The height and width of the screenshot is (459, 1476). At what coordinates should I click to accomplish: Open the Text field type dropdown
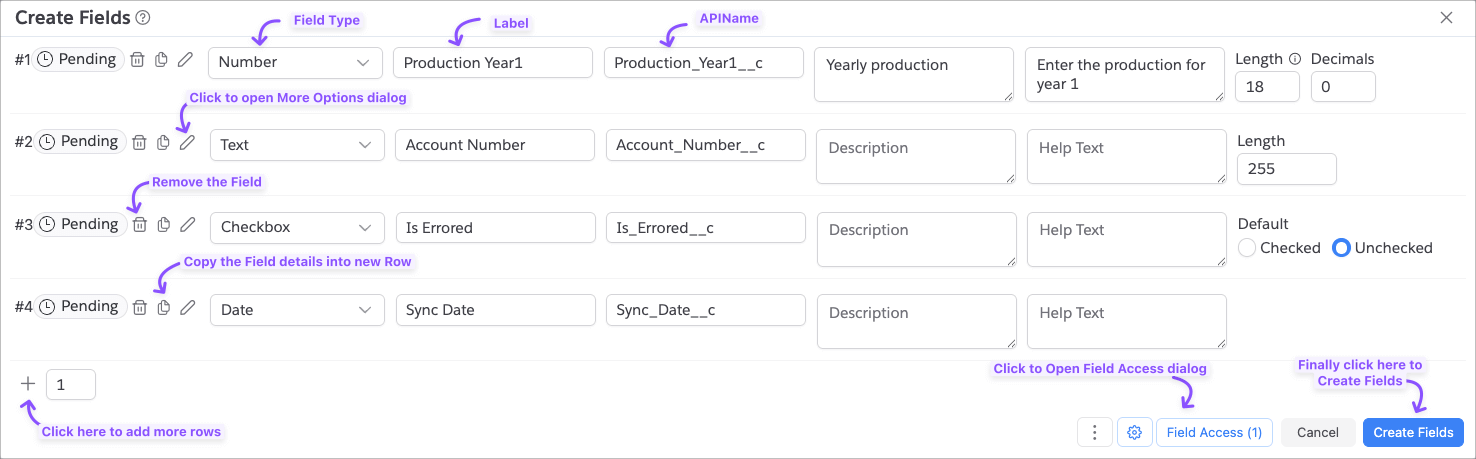(297, 145)
